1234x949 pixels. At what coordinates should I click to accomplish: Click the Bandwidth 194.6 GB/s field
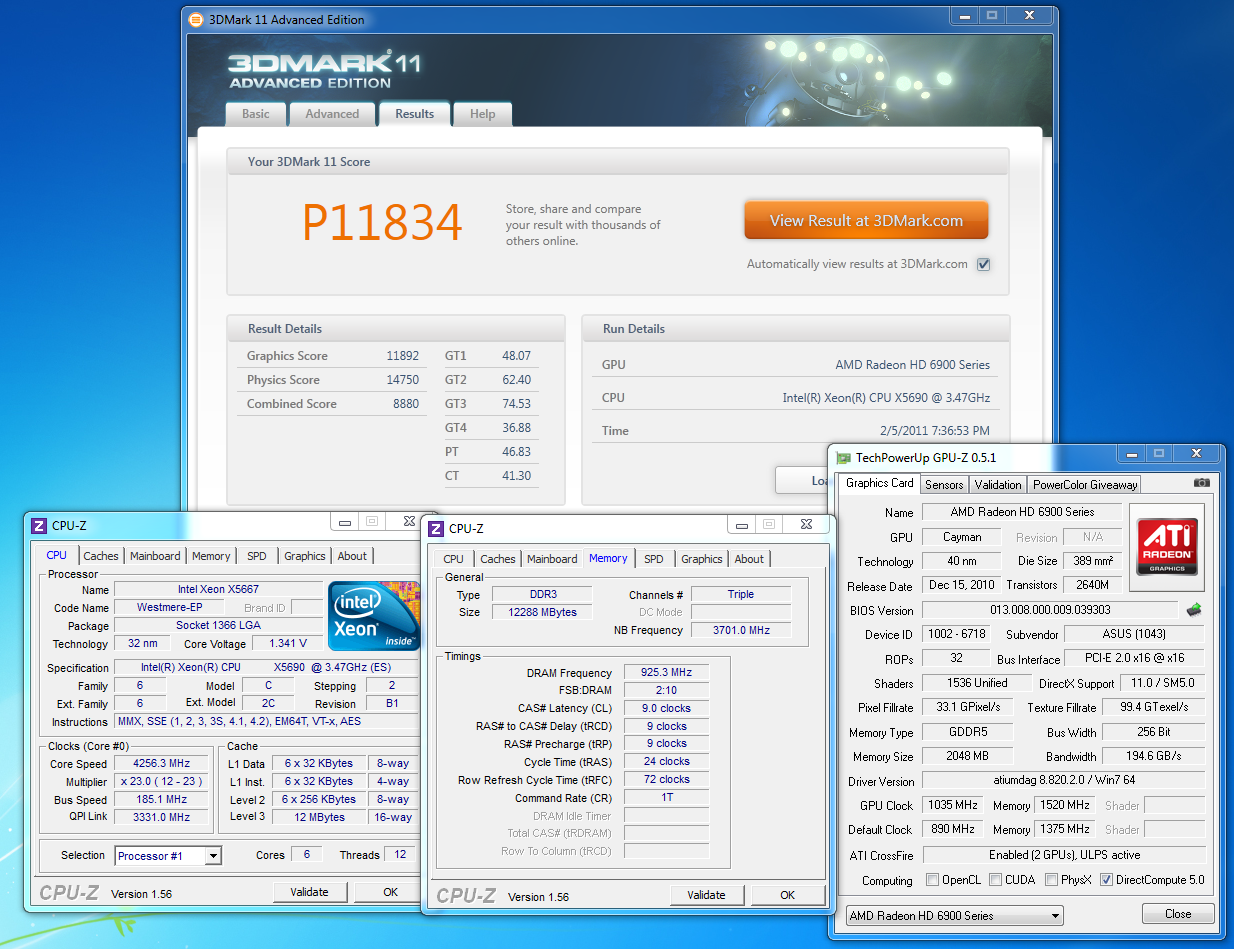click(1155, 757)
